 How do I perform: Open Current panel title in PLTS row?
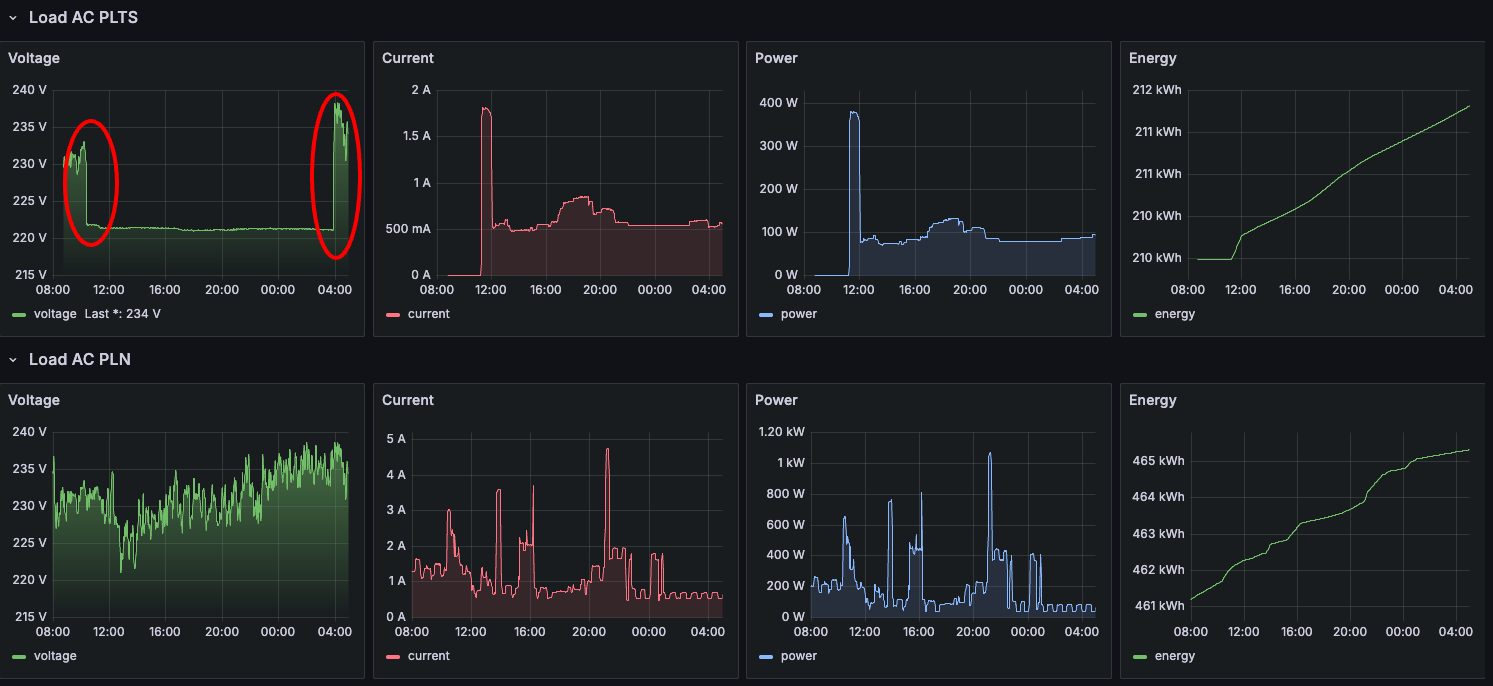(408, 58)
